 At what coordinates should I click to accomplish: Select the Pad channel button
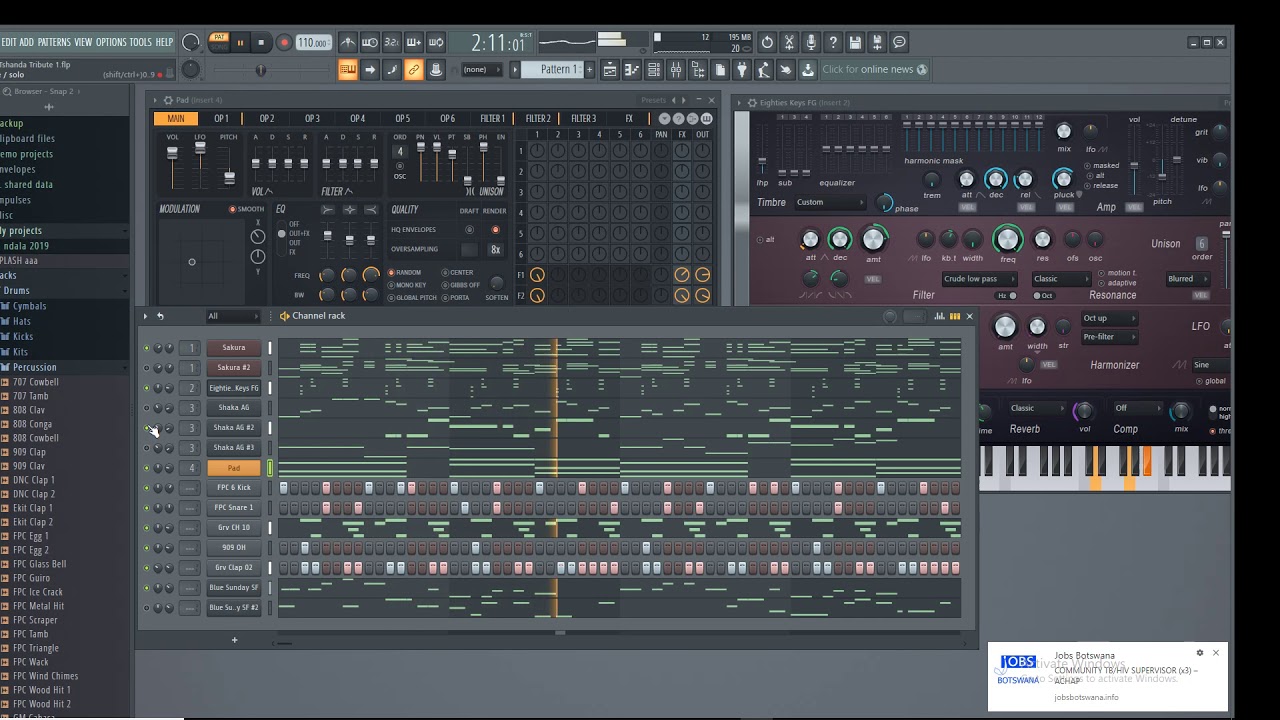tap(234, 468)
